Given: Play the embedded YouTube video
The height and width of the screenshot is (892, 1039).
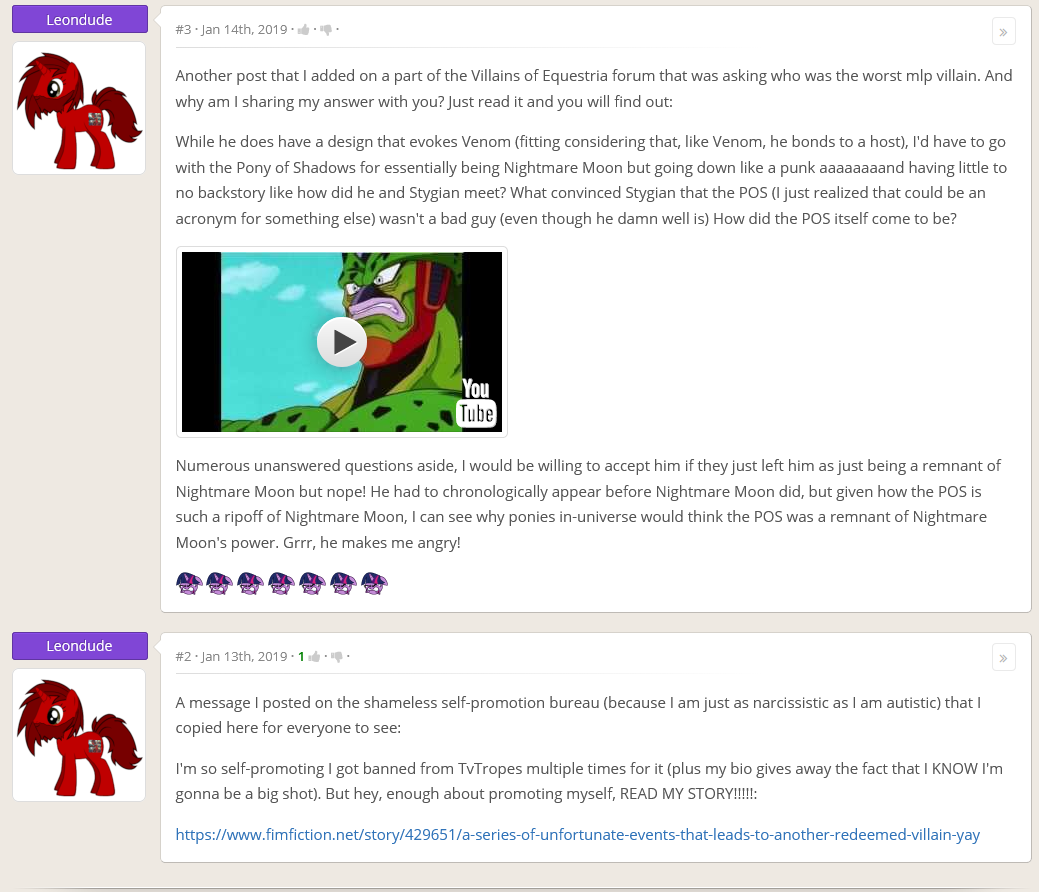Looking at the screenshot, I should (x=341, y=342).
